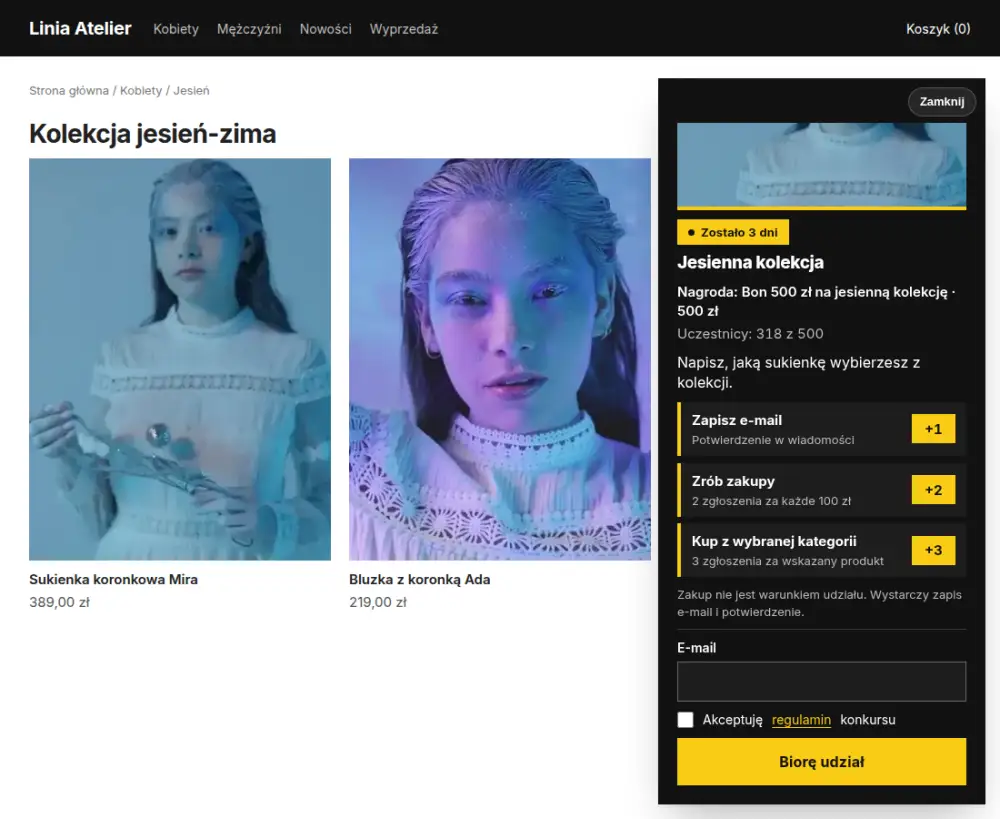Close the contest panel with Zamknij
The height and width of the screenshot is (819, 1000).
coord(941,101)
